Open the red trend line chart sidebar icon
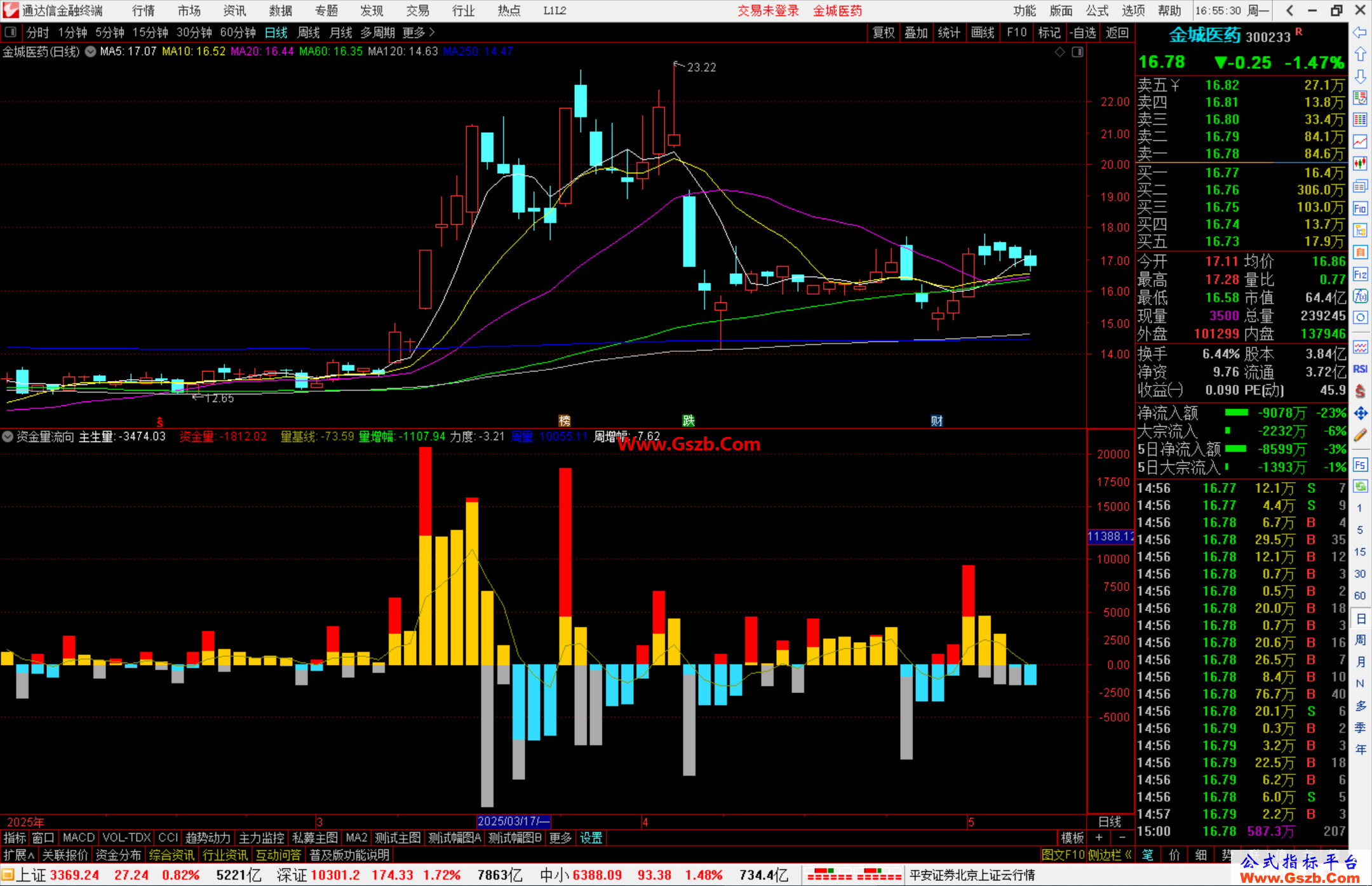Screen dimensions: 1372x886 [1360, 142]
